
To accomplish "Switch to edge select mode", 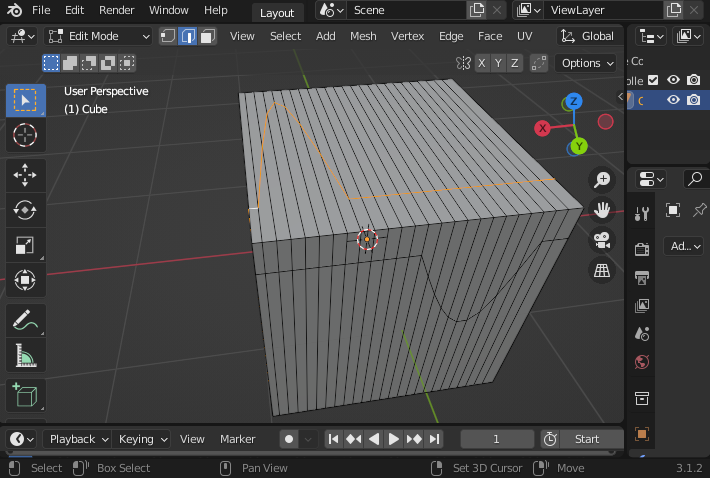I will 187,36.
